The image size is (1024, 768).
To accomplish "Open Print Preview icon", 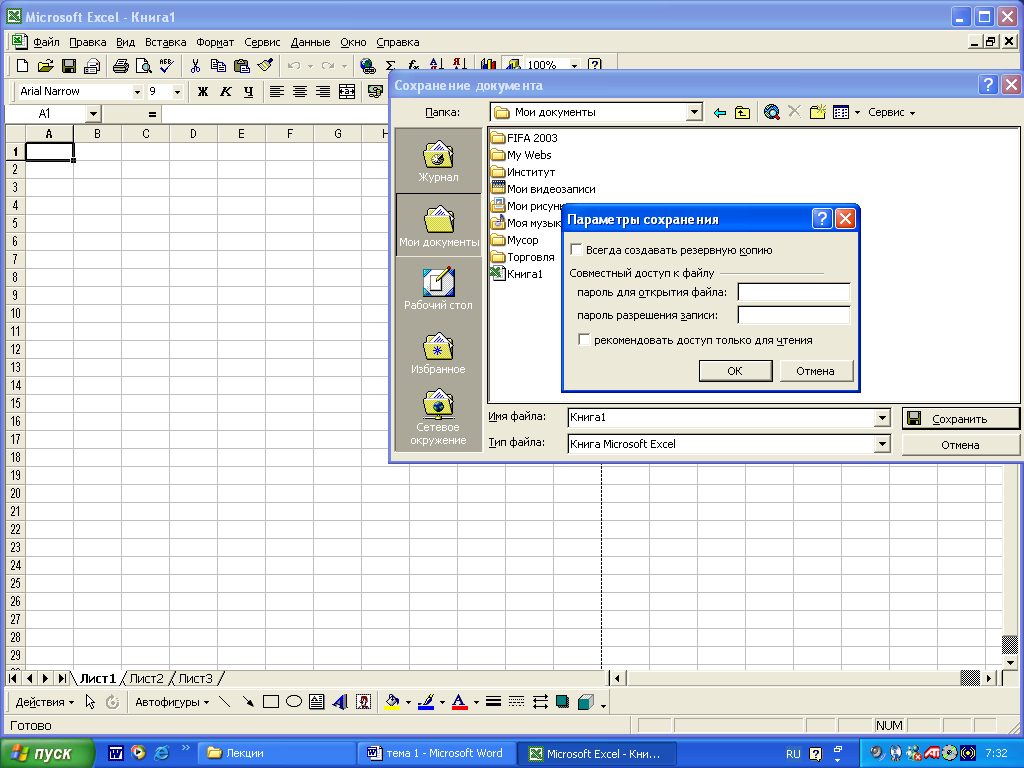I will click(144, 65).
